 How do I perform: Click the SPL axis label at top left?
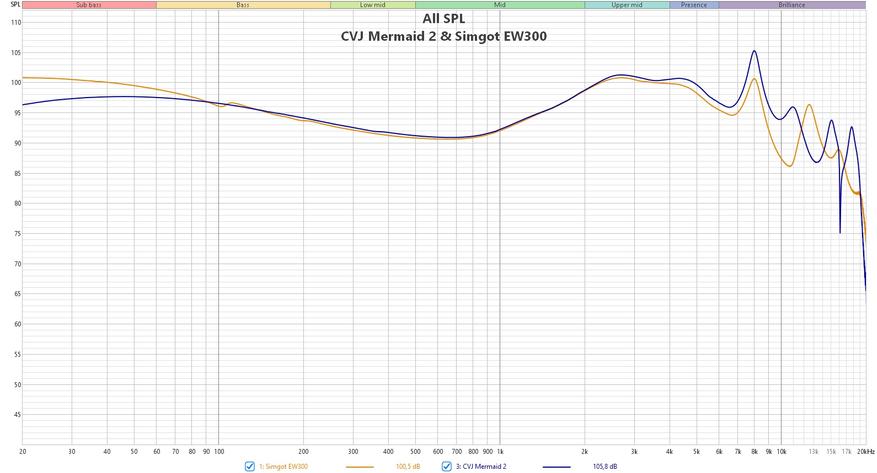15,4
